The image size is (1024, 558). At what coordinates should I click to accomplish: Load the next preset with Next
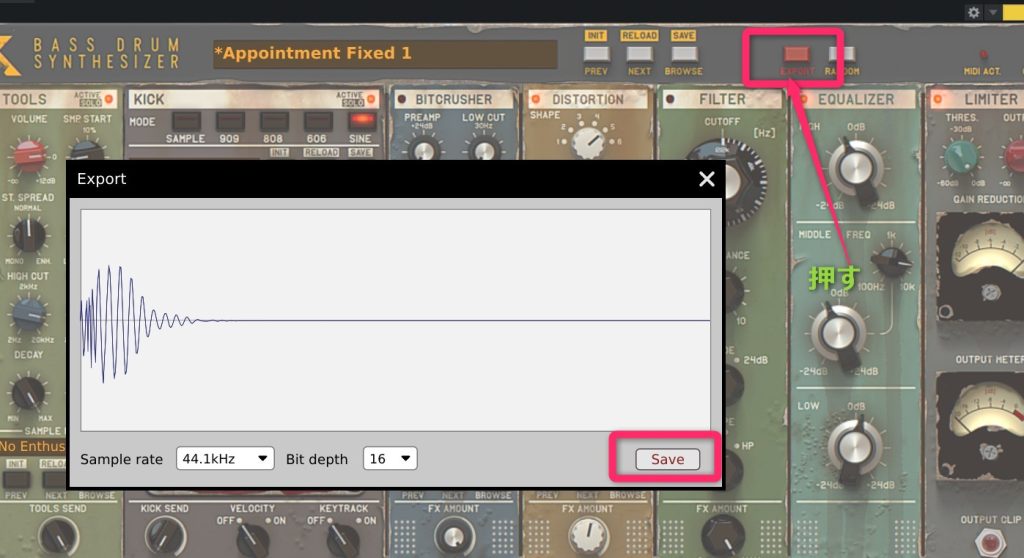tap(639, 54)
